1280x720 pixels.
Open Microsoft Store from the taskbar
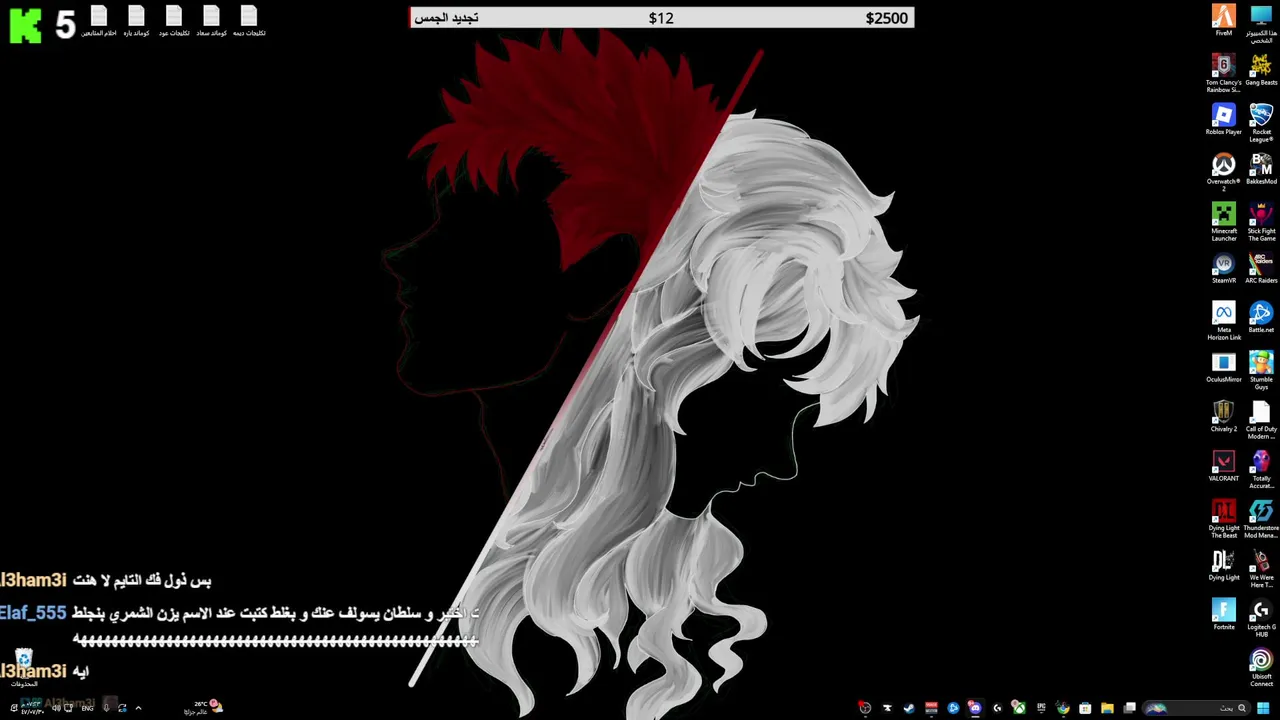click(1085, 708)
